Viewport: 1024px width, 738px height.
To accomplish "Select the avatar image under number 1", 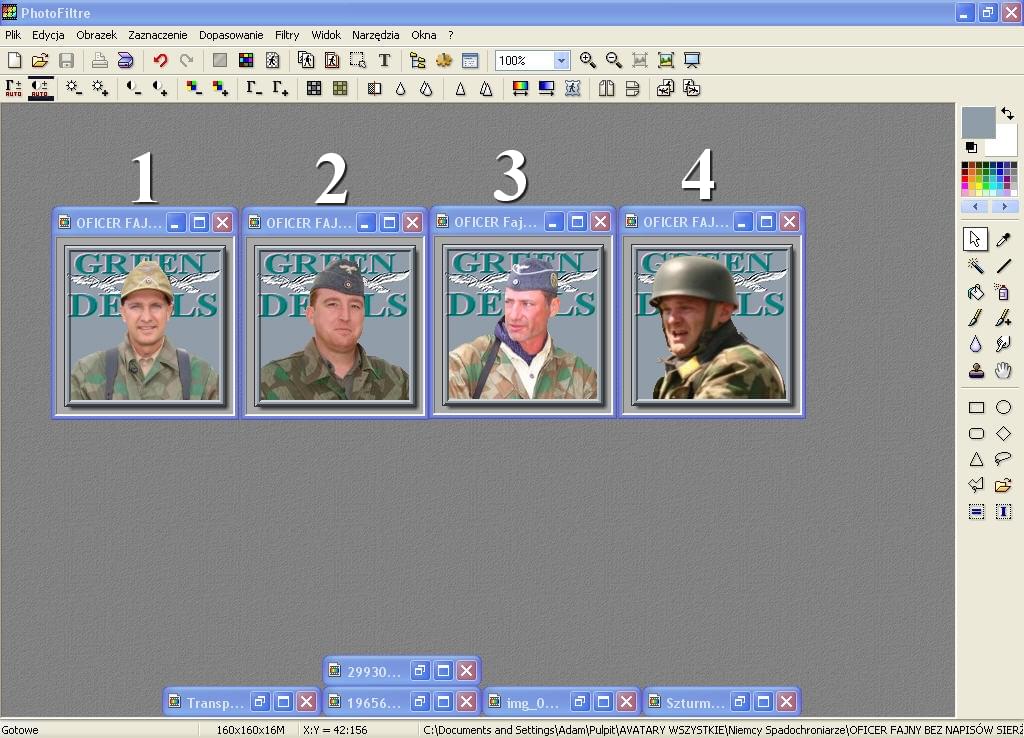I will click(x=145, y=325).
